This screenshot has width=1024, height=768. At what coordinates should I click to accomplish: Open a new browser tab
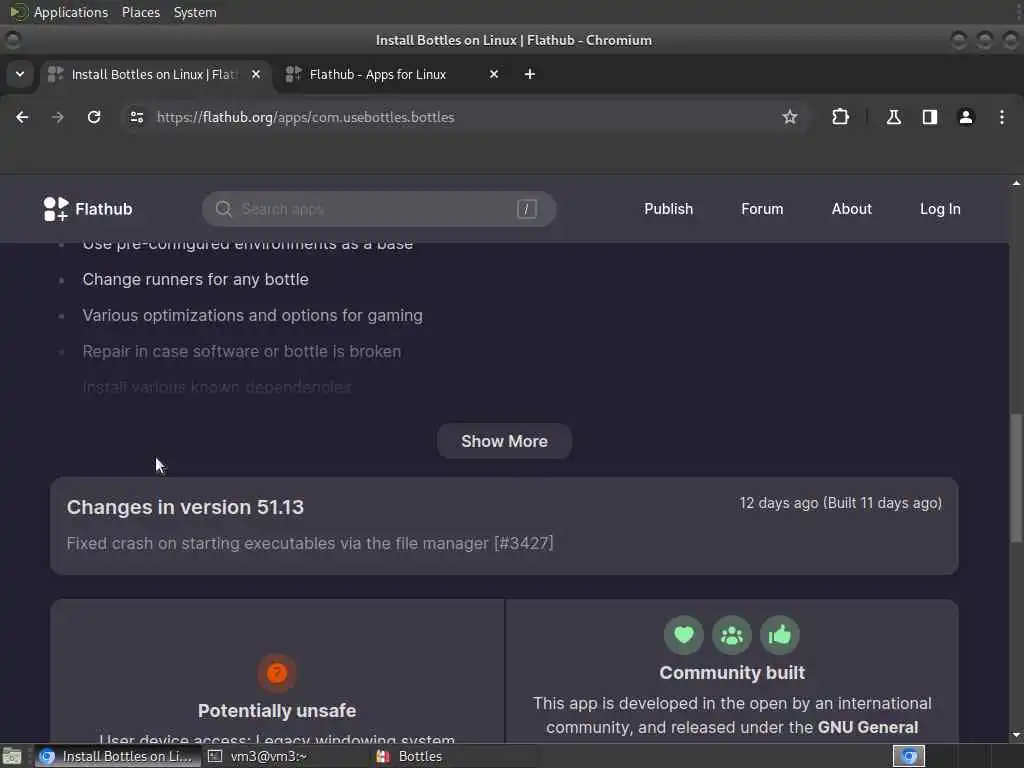pyautogui.click(x=530, y=74)
